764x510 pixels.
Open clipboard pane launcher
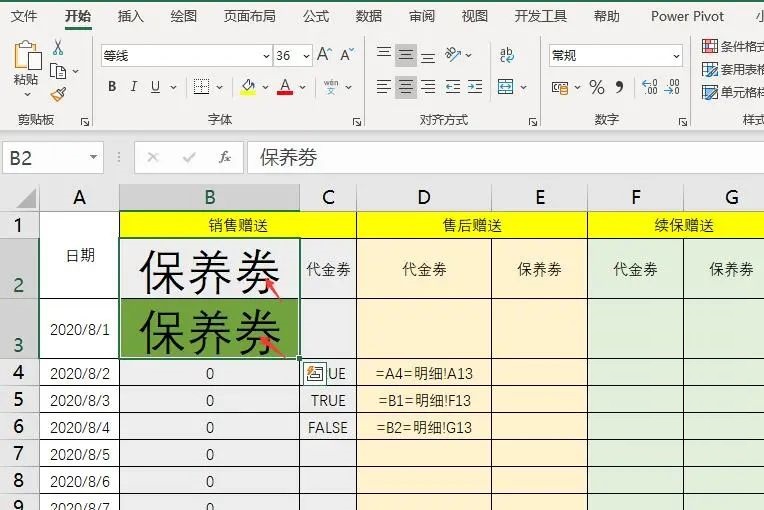point(85,122)
